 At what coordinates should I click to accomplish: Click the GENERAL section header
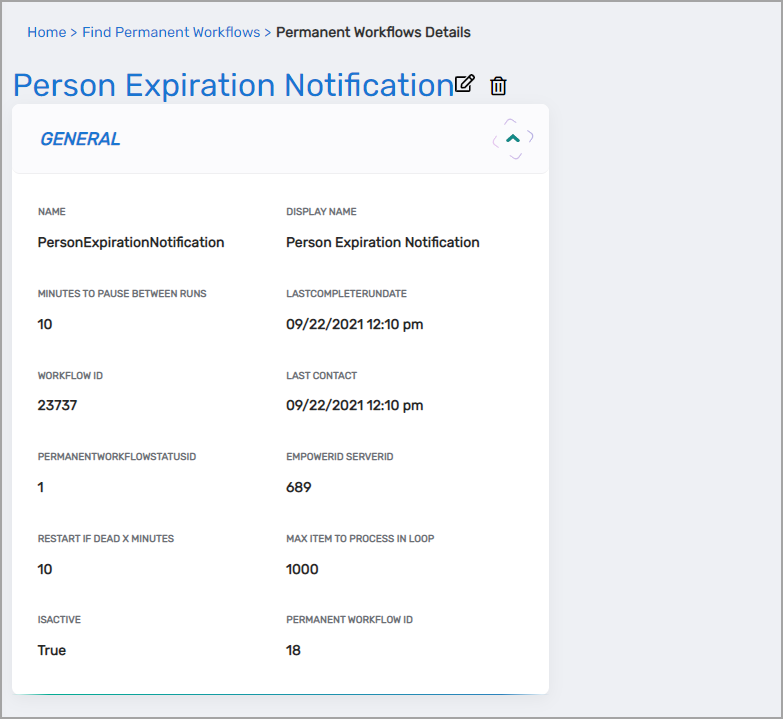pyautogui.click(x=80, y=139)
